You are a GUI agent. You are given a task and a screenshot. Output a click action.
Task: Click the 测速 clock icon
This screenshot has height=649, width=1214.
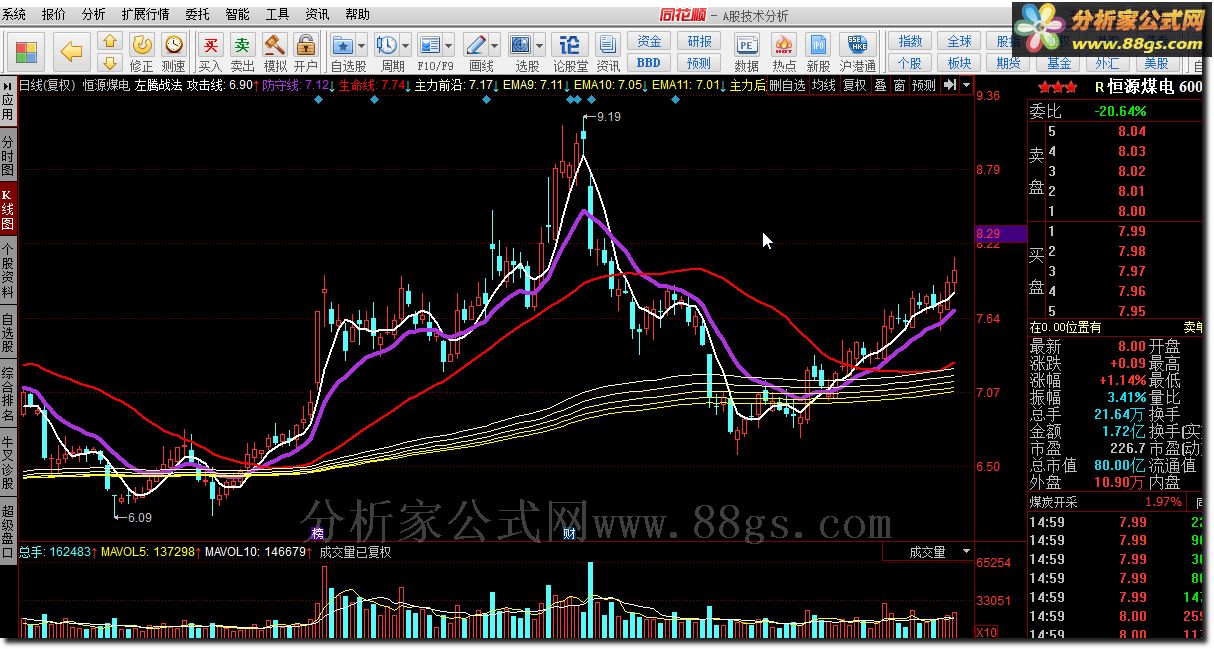click(x=174, y=44)
